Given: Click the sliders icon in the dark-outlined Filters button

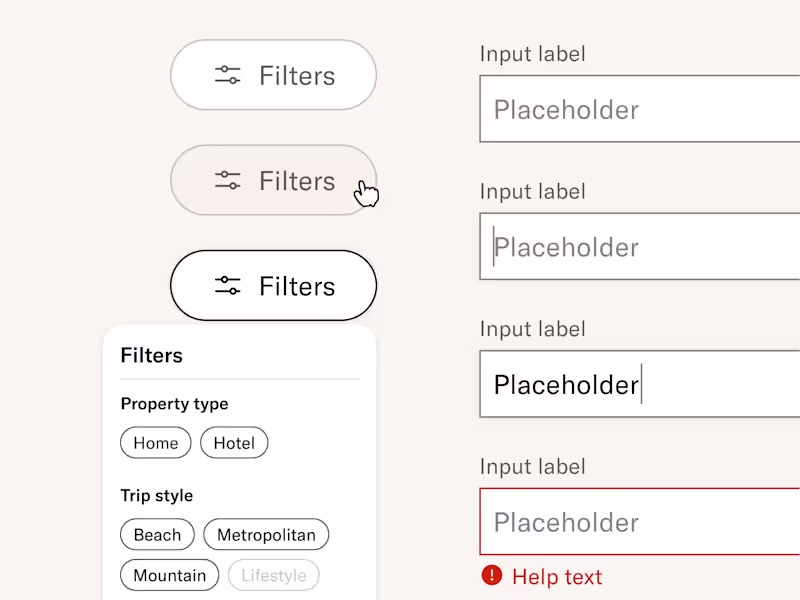Looking at the screenshot, I should click(x=228, y=286).
